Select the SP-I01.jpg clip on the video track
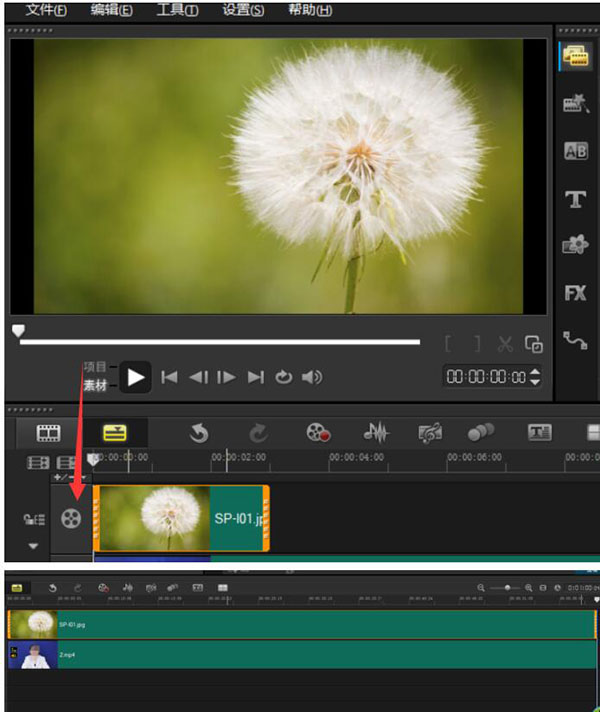 pyautogui.click(x=181, y=518)
